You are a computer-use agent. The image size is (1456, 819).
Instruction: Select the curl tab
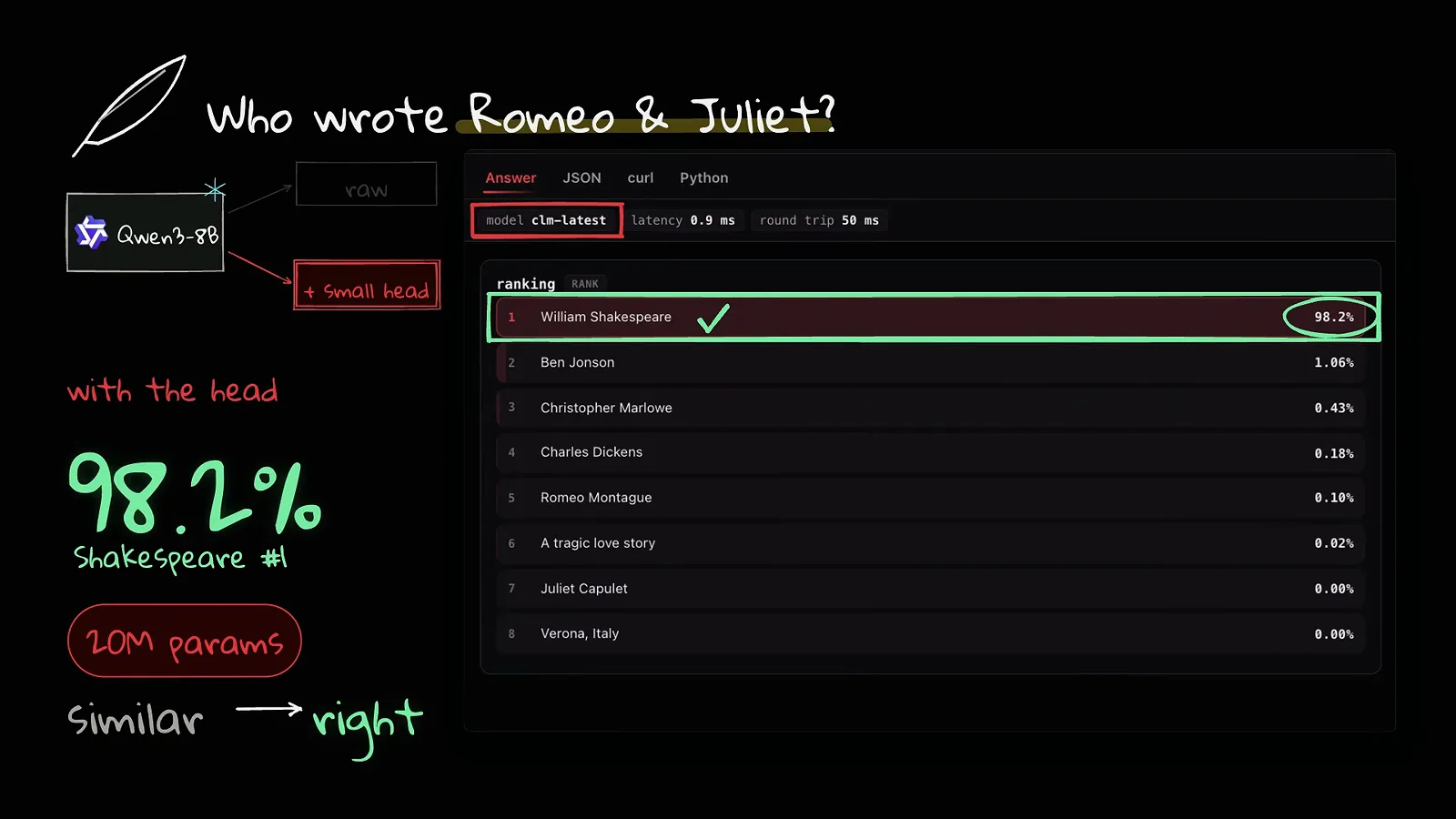click(641, 177)
